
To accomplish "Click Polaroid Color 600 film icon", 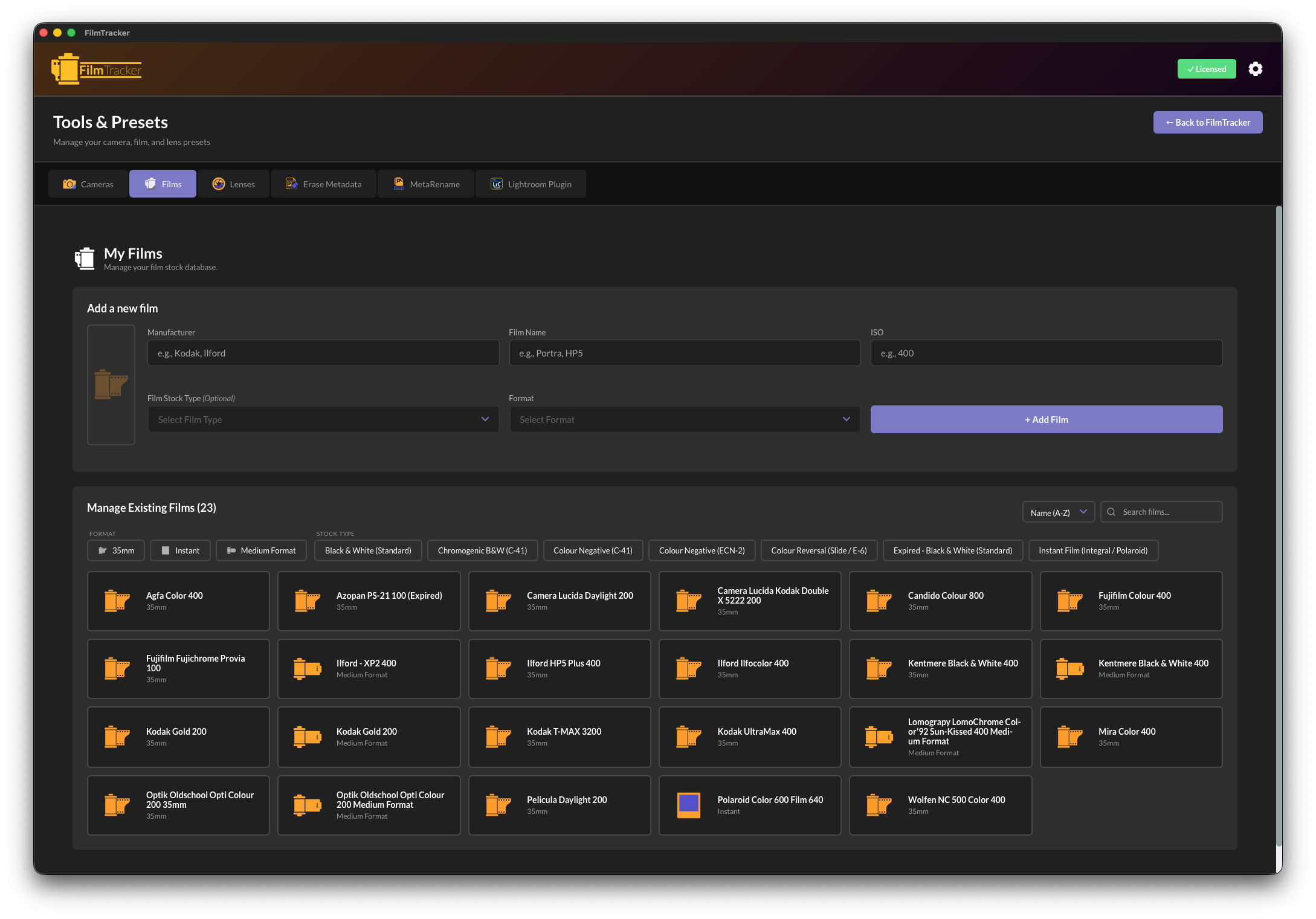I will coord(688,805).
